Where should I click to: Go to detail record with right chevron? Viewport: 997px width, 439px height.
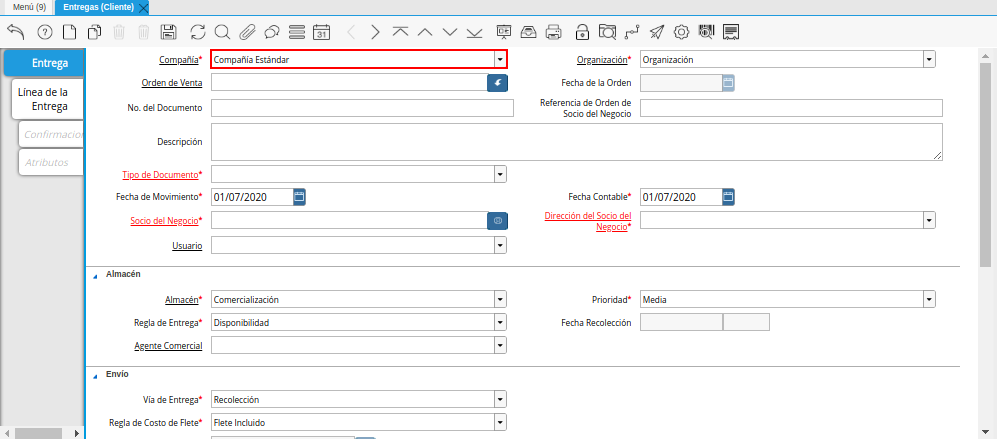coord(375,32)
